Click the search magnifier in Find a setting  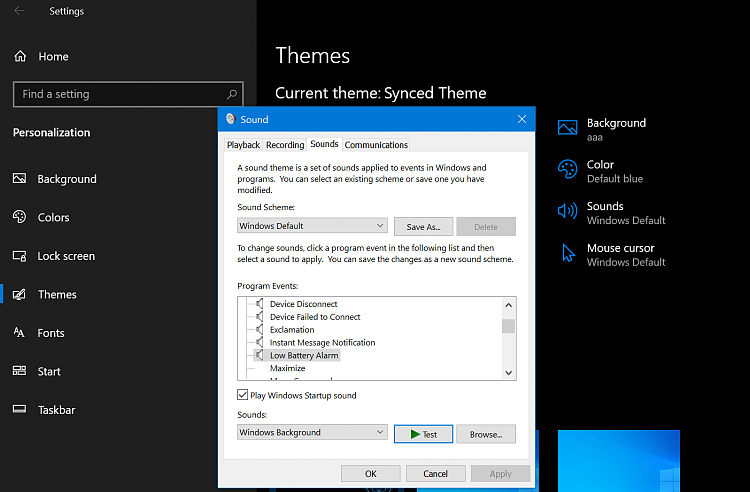pos(232,94)
